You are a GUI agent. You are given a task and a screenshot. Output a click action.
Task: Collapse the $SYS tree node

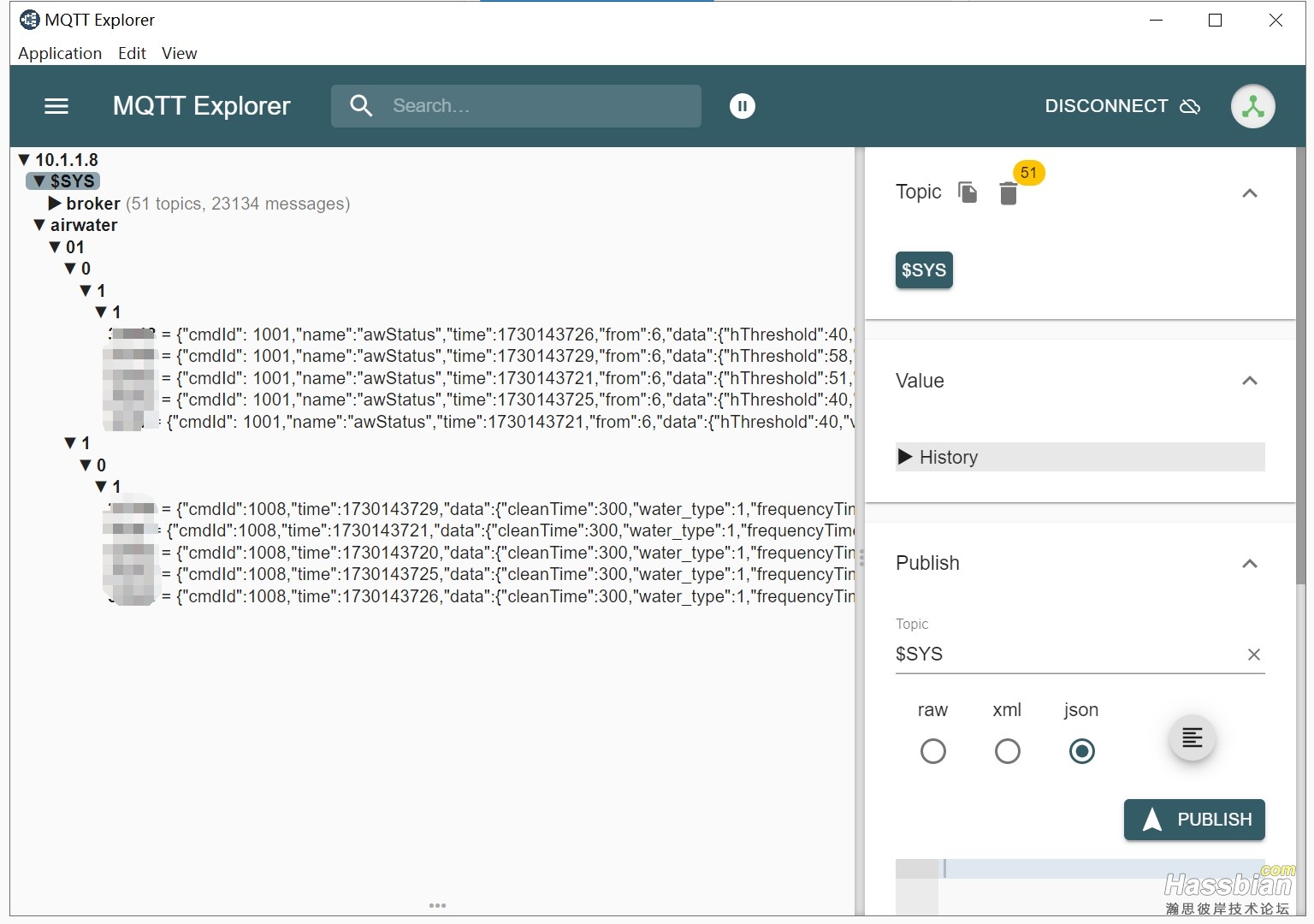[39, 181]
